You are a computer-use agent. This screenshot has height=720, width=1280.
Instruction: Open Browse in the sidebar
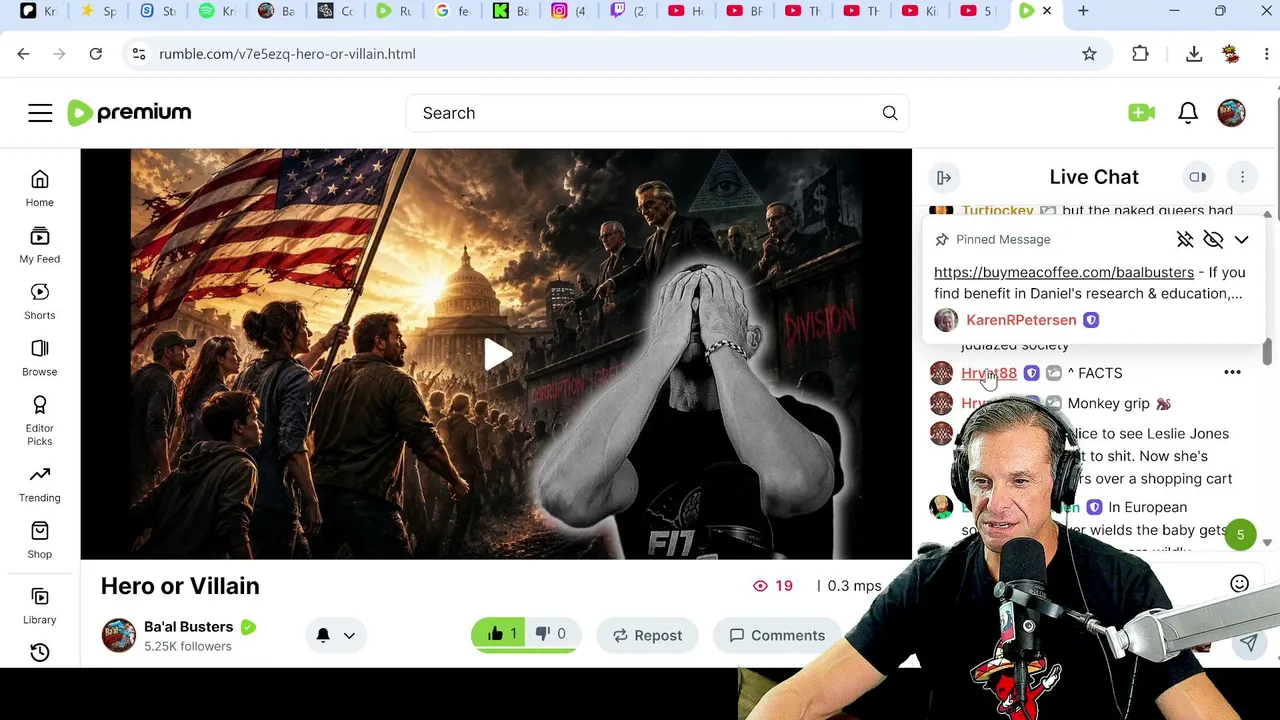(40, 357)
